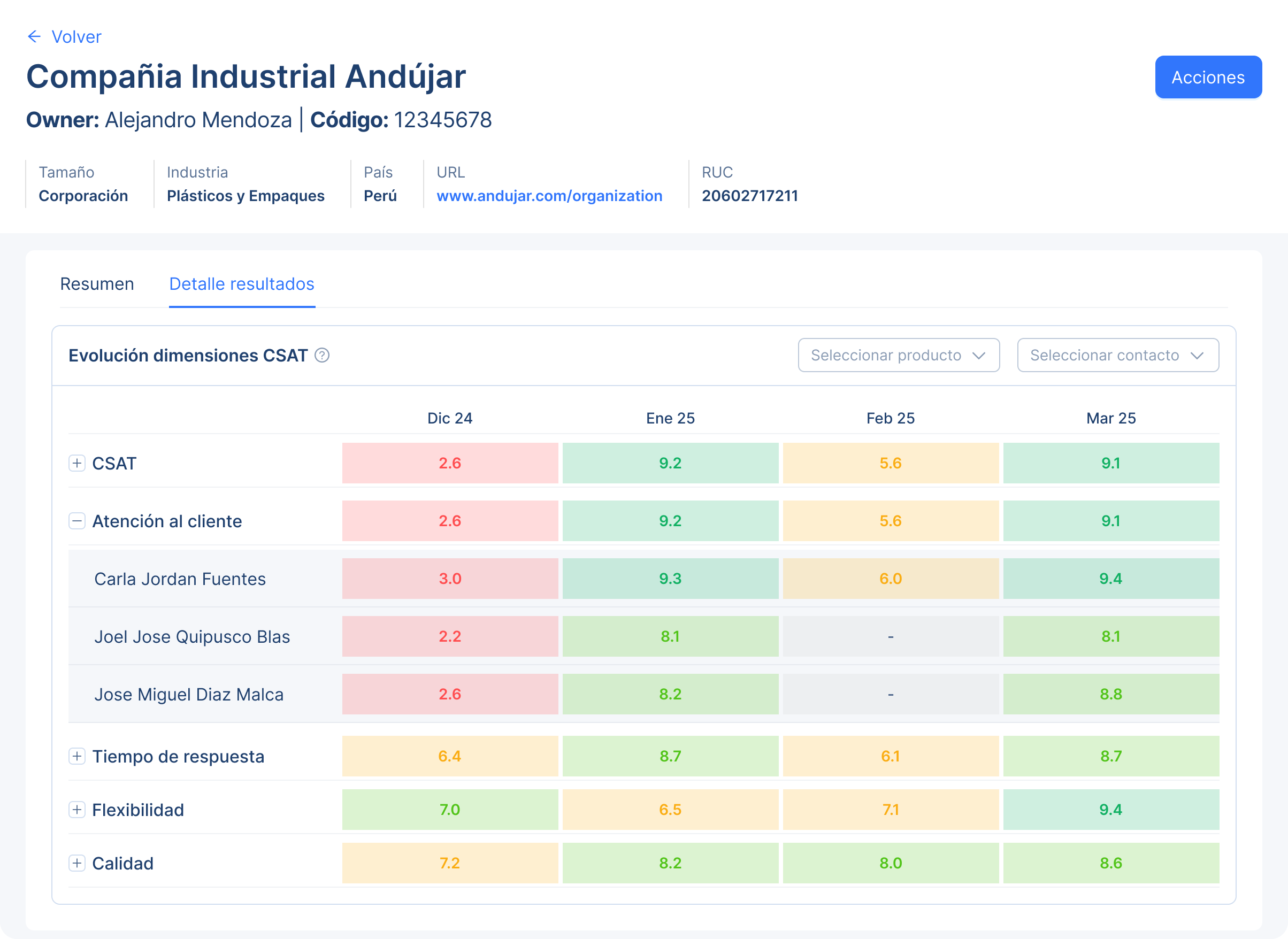Open the Seleccionar contacto dropdown
Viewport: 1288px width, 939px height.
click(1117, 355)
